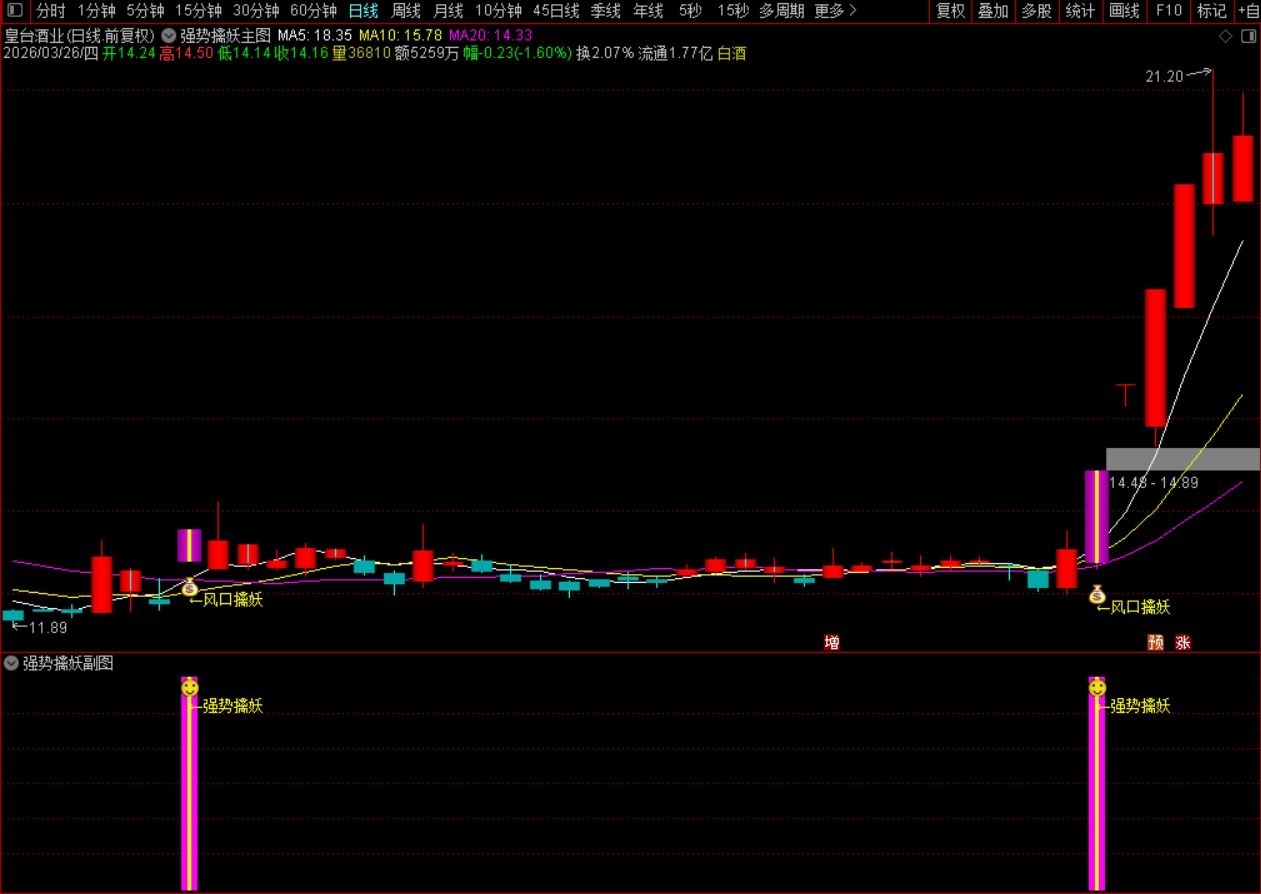Screen dimensions: 1261x894
Task: Switch to 年线 chart
Action: point(649,11)
